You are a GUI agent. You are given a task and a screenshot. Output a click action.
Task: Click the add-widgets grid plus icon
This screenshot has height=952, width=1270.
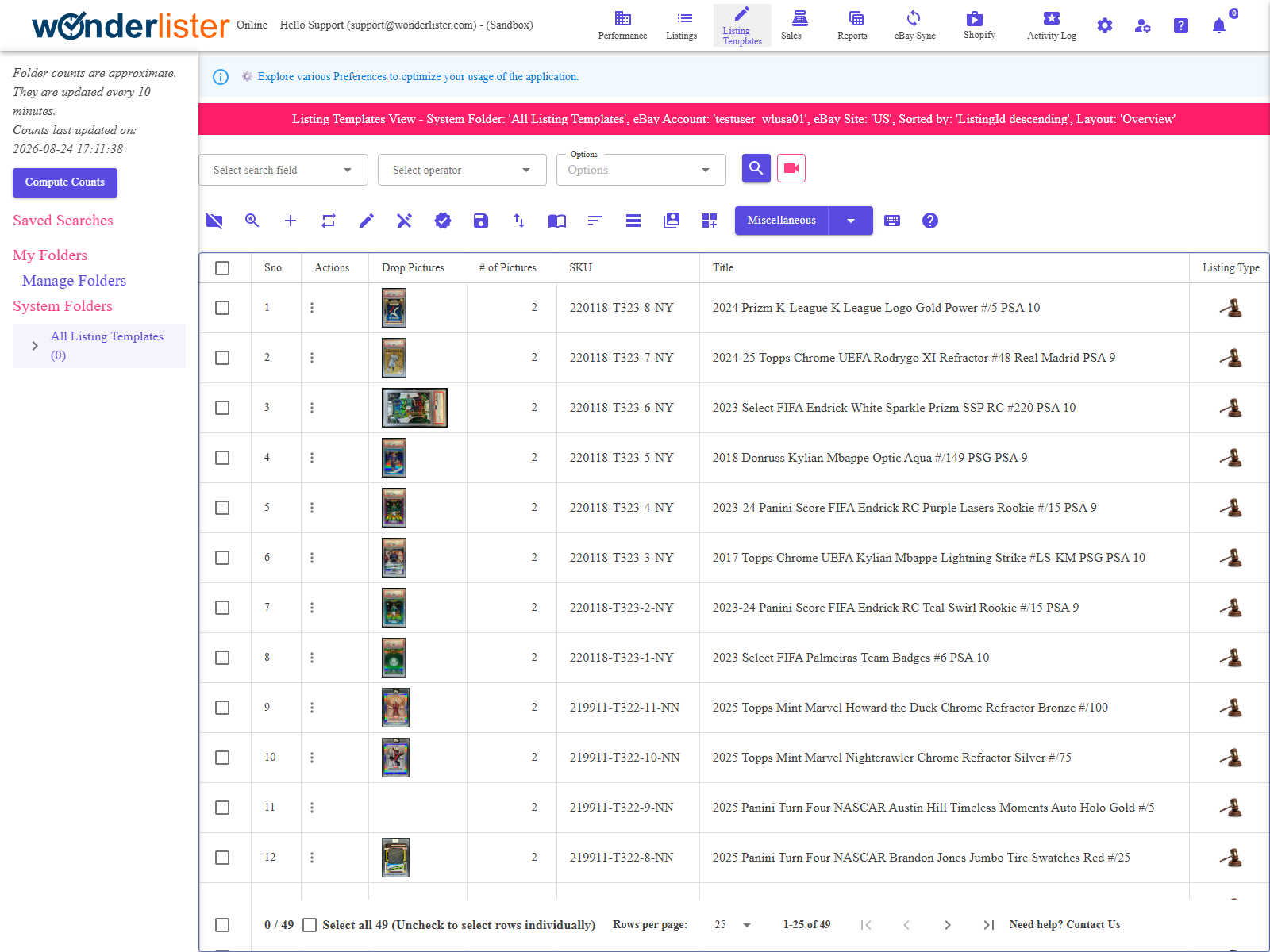[710, 221]
